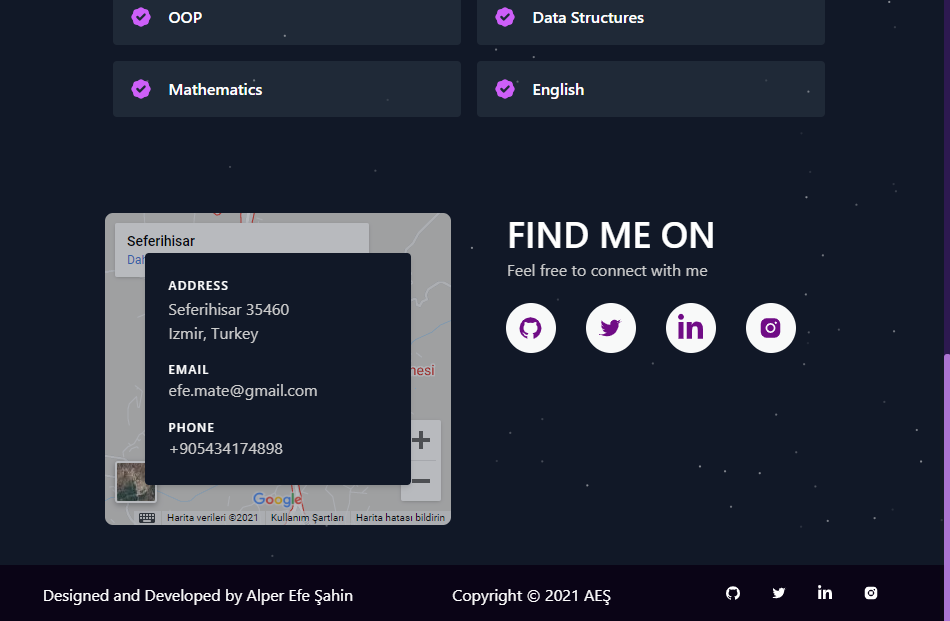Click the Harita hatası bildirin link
950x621 pixels.
click(x=399, y=517)
